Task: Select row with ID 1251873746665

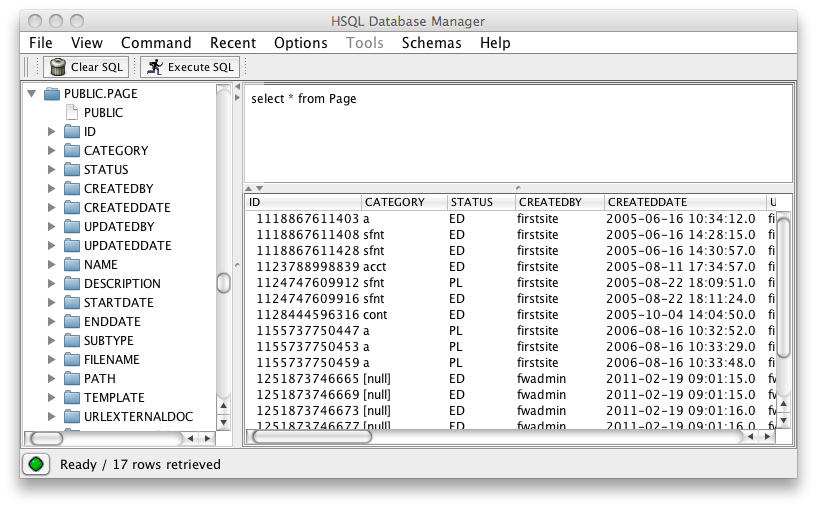Action: click(x=511, y=379)
